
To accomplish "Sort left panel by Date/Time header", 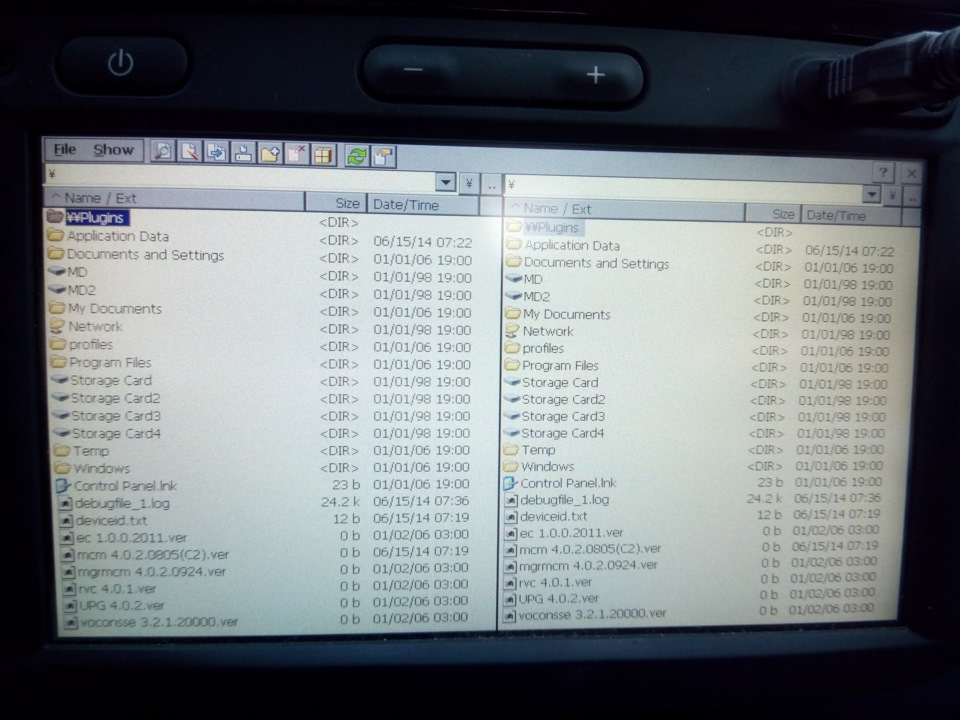I will (x=423, y=205).
